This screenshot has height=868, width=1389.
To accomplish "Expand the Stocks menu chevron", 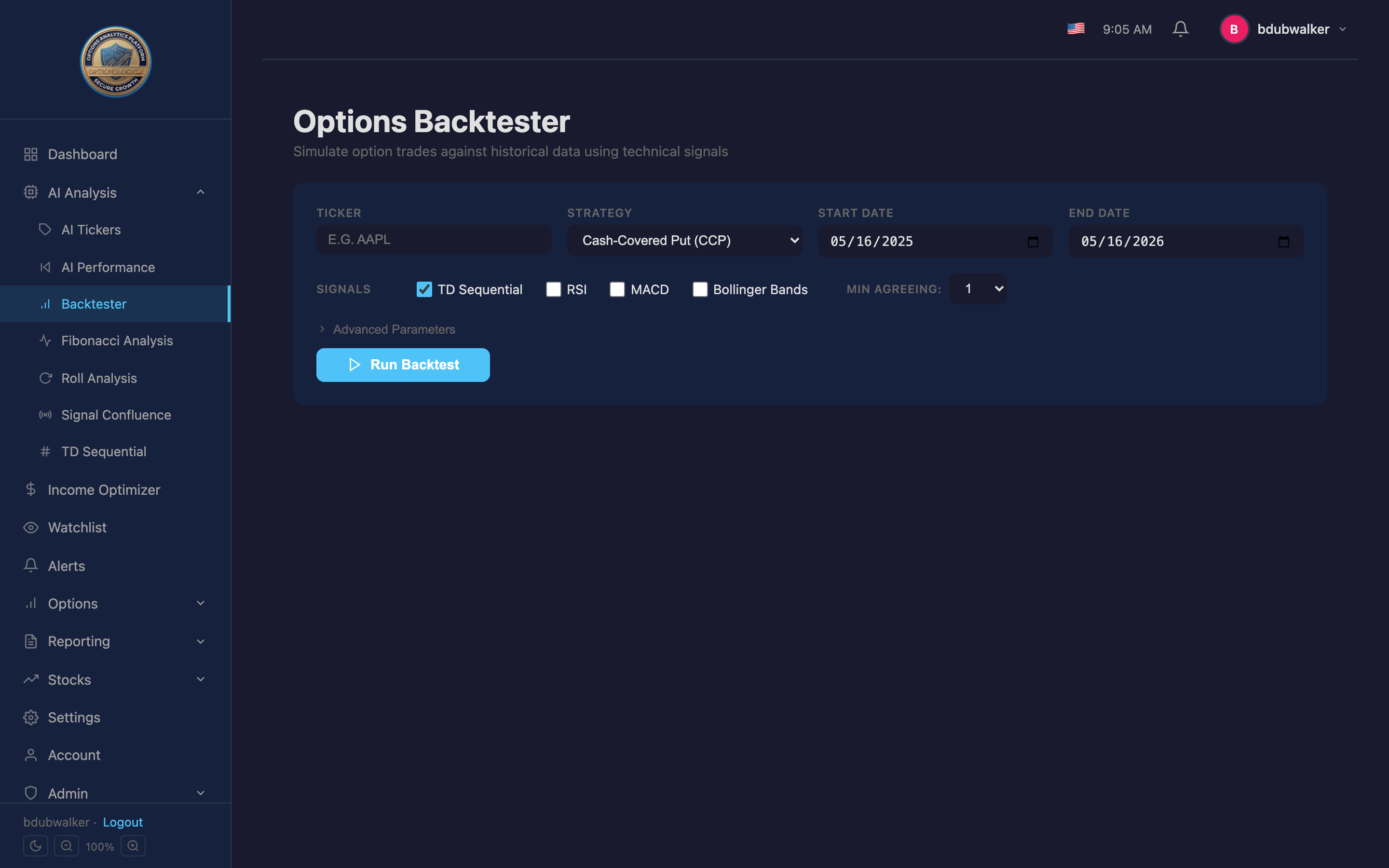I will tap(200, 679).
